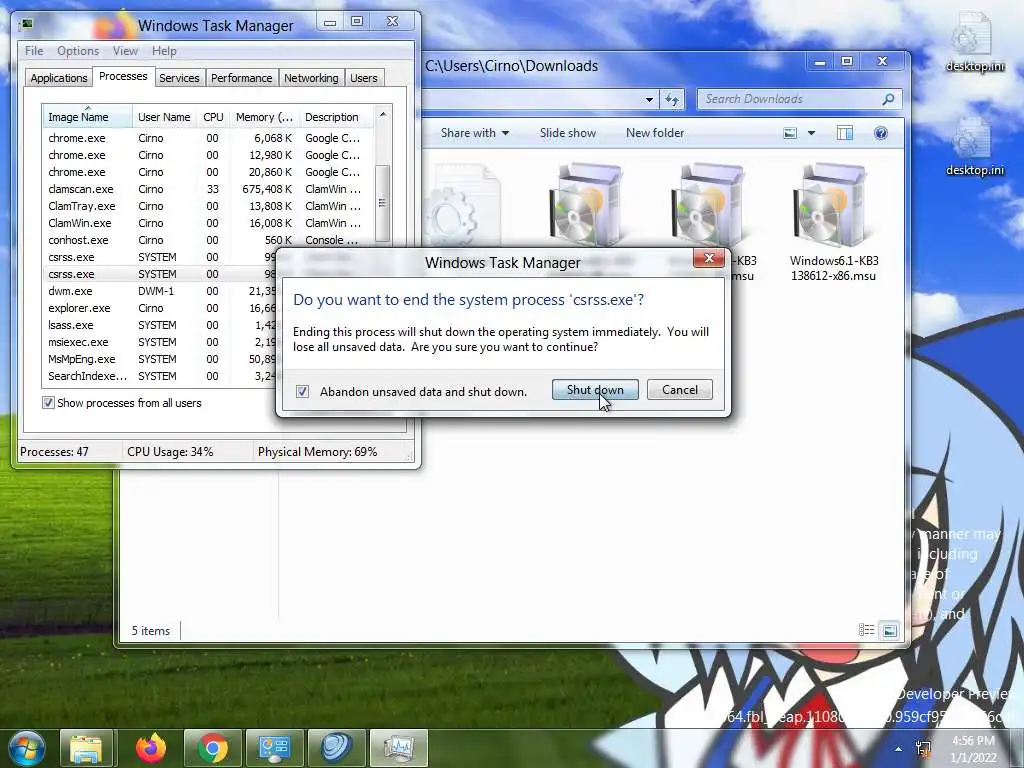
Task: Click the Windows Start orb
Action: point(27,748)
